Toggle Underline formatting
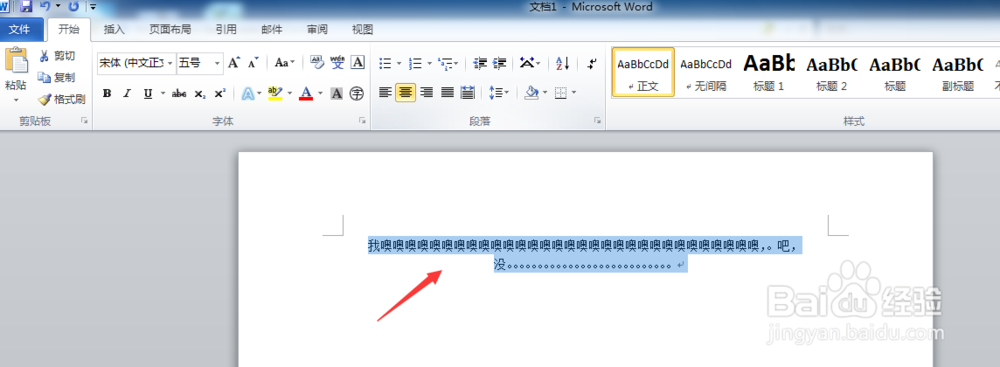The image size is (1000, 367). click(148, 94)
